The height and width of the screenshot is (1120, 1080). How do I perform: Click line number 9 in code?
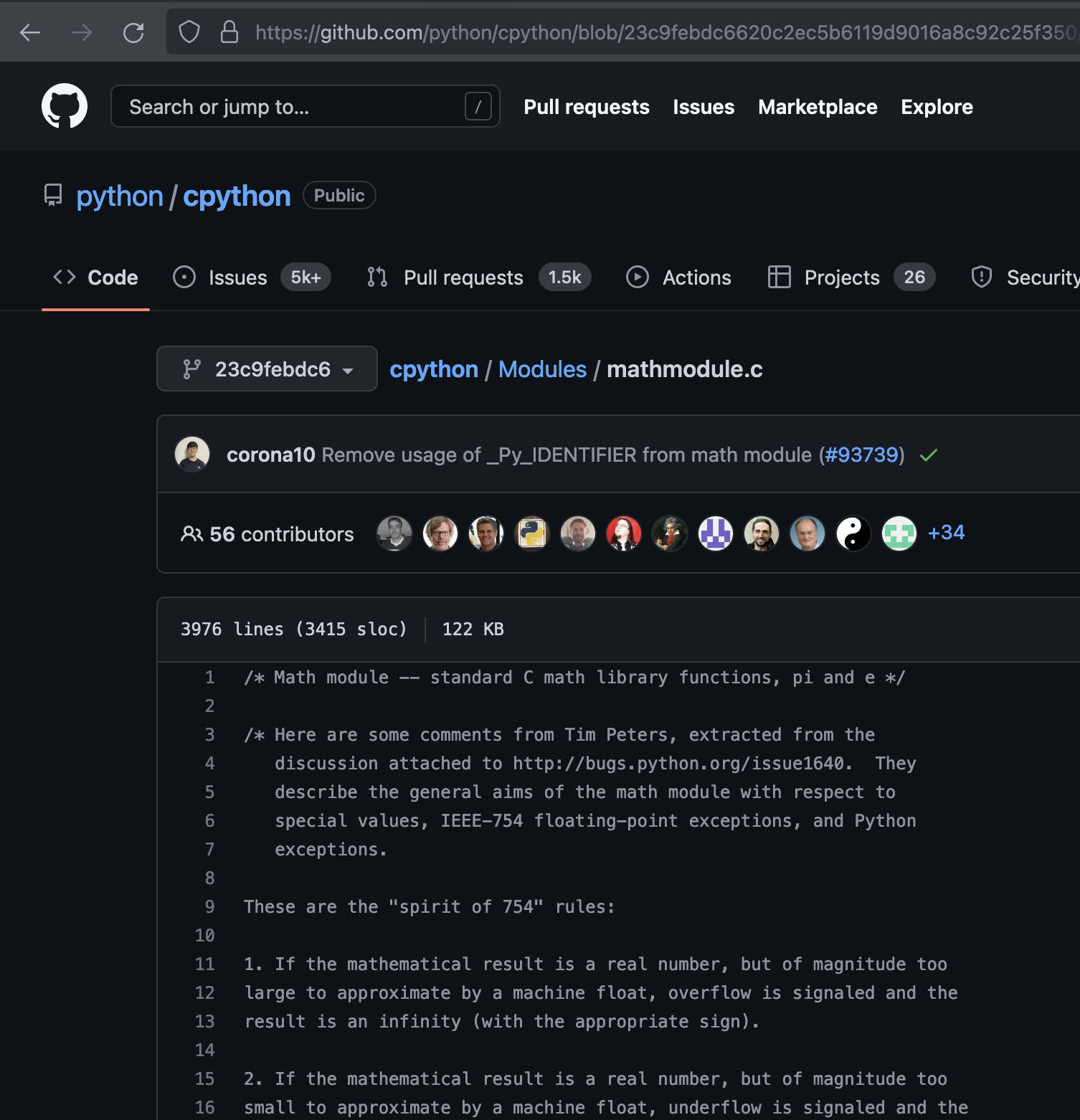[x=209, y=907]
